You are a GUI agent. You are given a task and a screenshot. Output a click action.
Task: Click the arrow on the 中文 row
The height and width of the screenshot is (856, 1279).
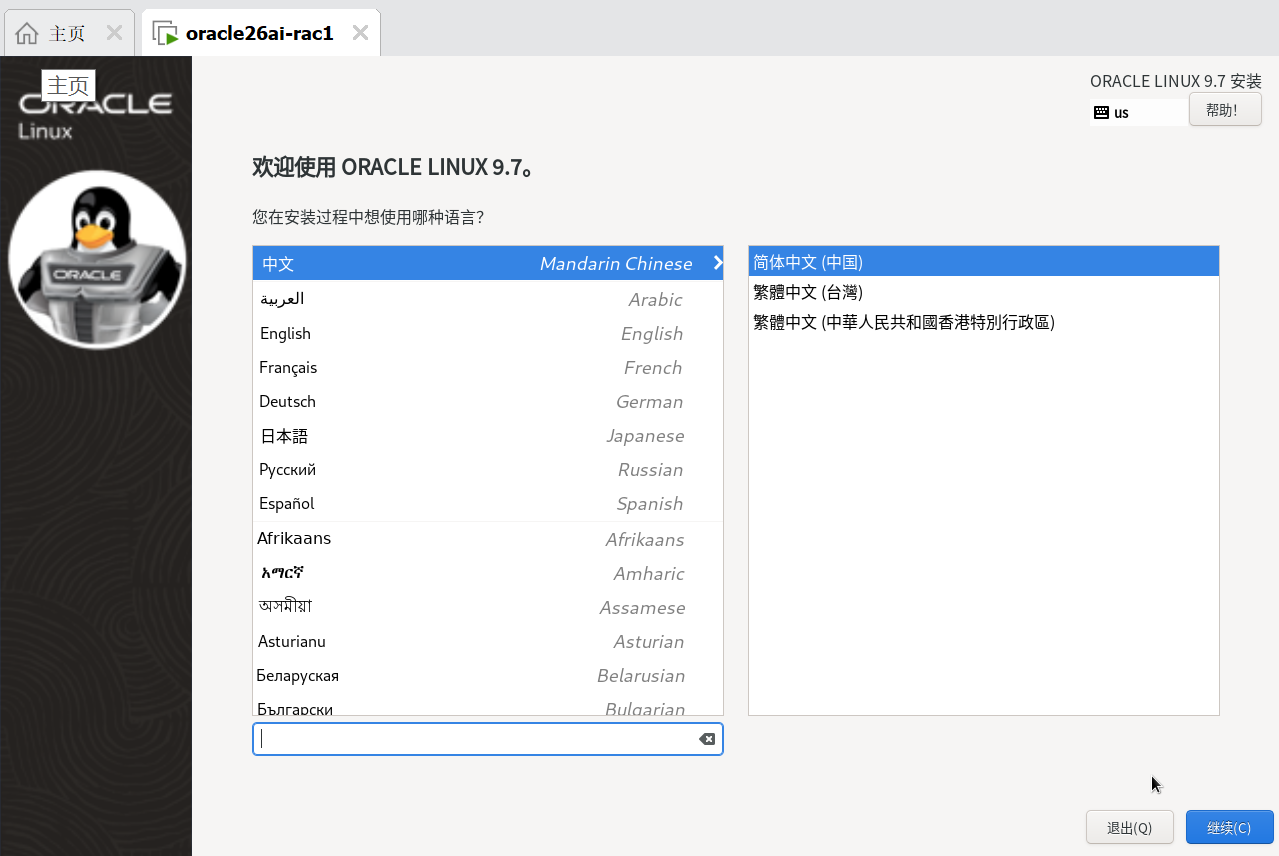coord(717,263)
